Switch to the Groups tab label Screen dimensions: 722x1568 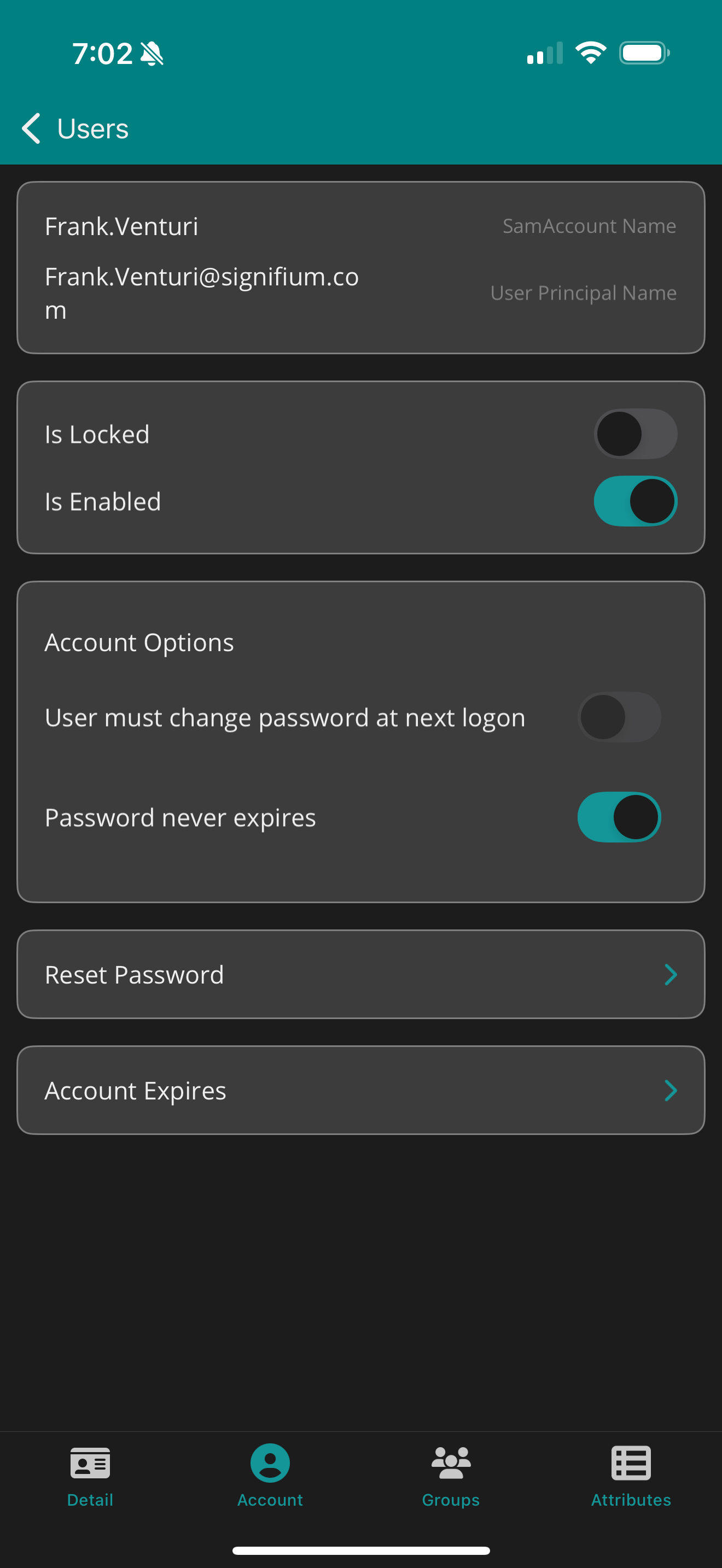coord(451,1500)
